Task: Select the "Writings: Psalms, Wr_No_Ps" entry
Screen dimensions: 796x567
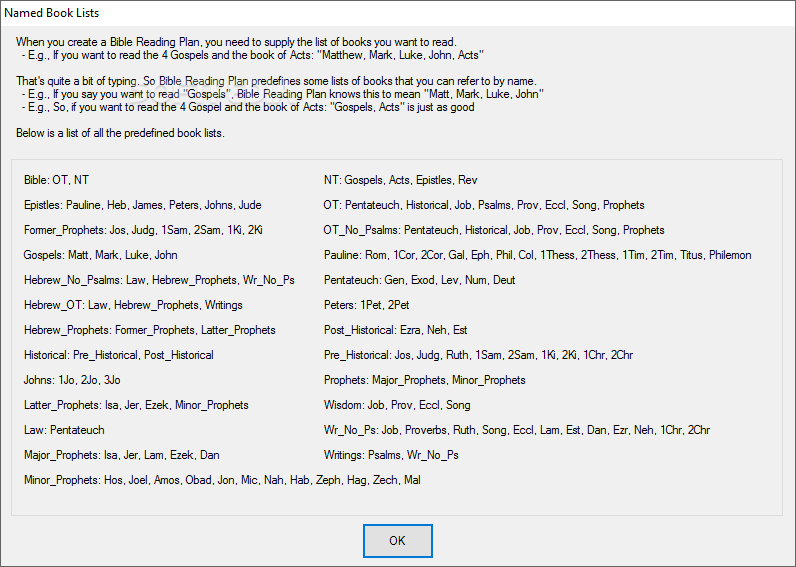Action: point(391,455)
